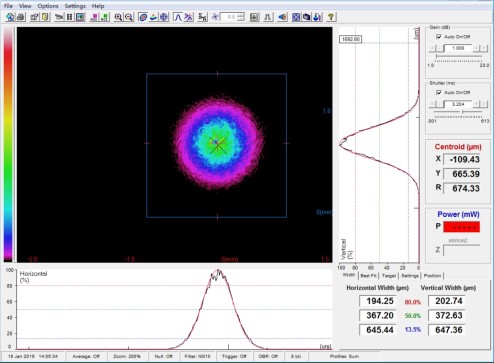Switch to the Best Fit tab
The image size is (494, 363).
tap(368, 276)
